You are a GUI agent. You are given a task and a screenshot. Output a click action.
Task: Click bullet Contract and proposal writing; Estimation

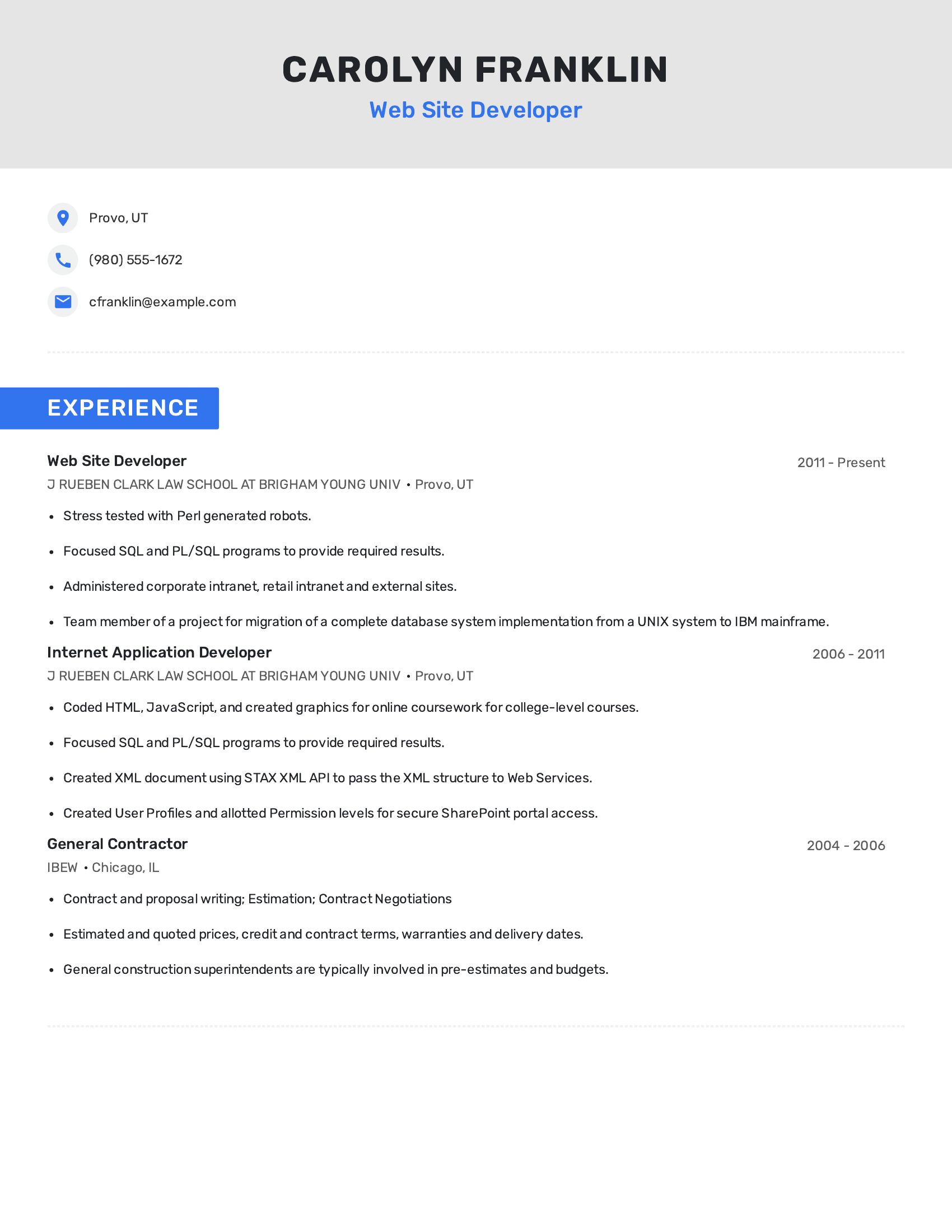pos(257,899)
